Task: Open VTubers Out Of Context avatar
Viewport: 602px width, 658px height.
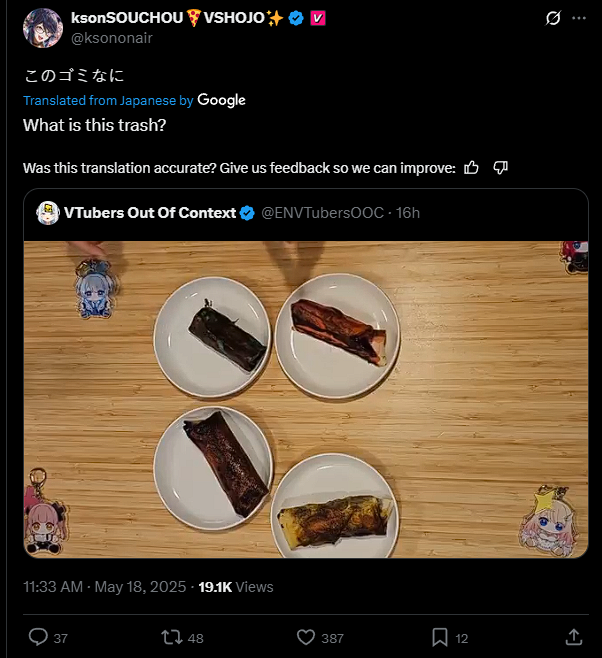Action: (46, 212)
